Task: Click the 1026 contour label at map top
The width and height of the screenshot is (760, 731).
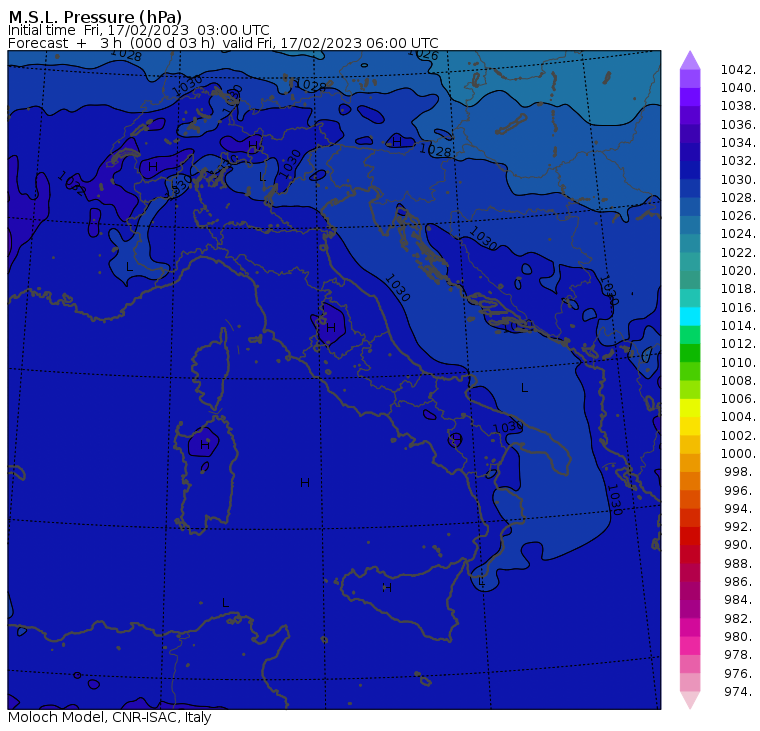Action: tap(423, 54)
